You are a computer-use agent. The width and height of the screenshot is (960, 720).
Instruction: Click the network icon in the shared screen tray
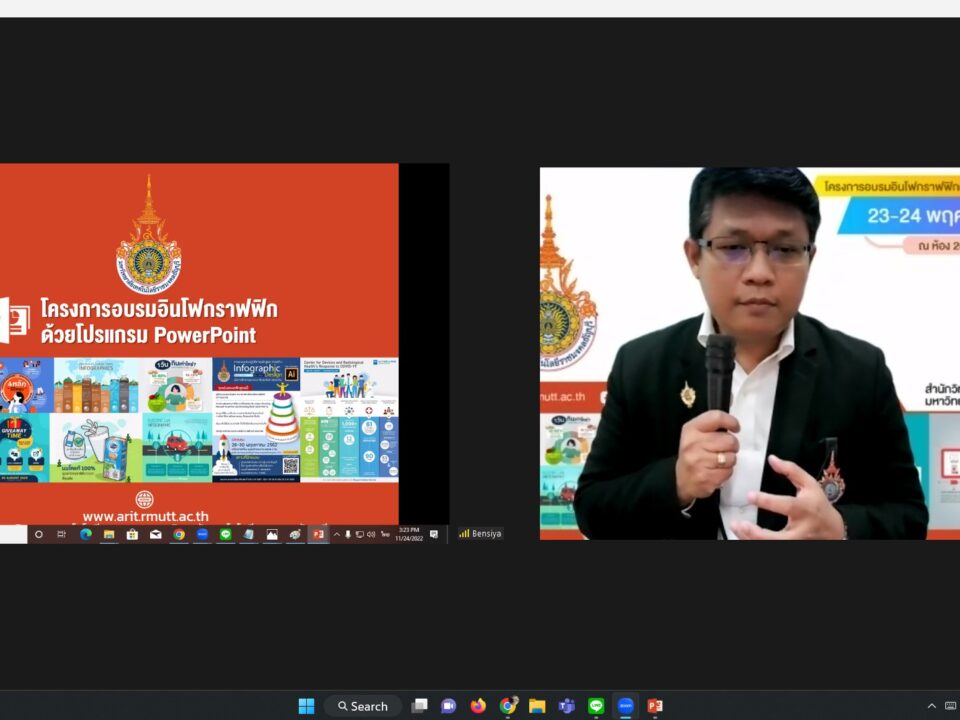(360, 534)
